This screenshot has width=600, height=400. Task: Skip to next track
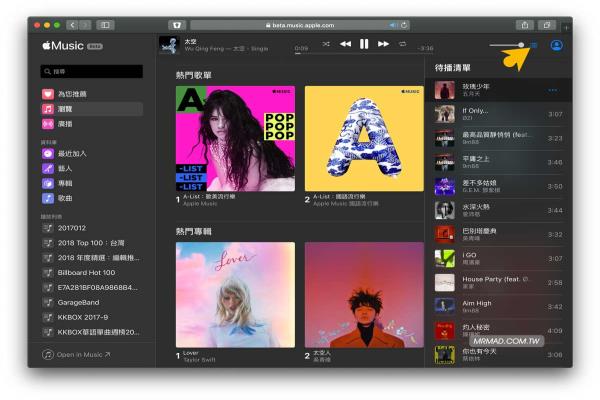(383, 44)
